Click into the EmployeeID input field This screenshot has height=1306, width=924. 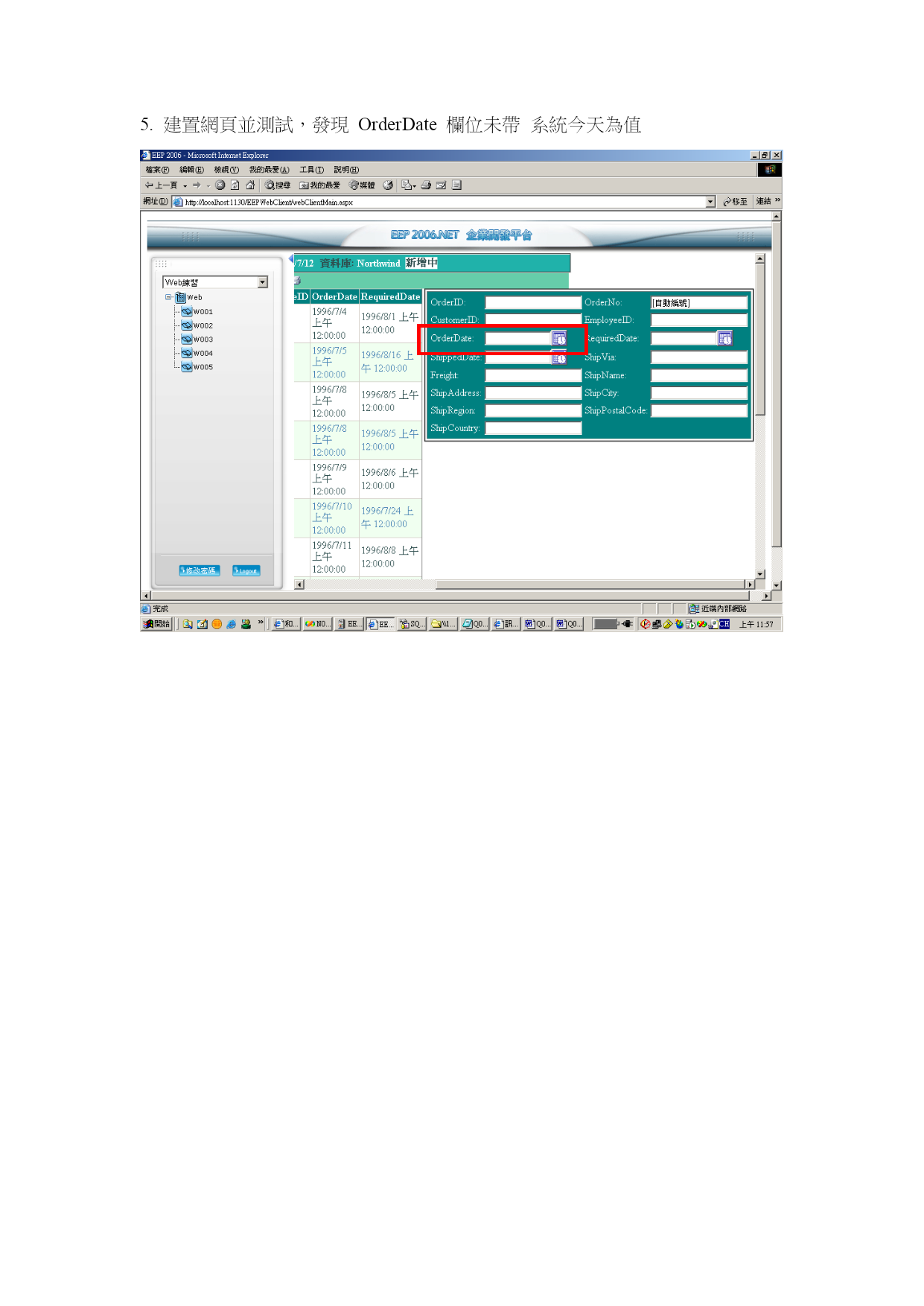(x=699, y=320)
